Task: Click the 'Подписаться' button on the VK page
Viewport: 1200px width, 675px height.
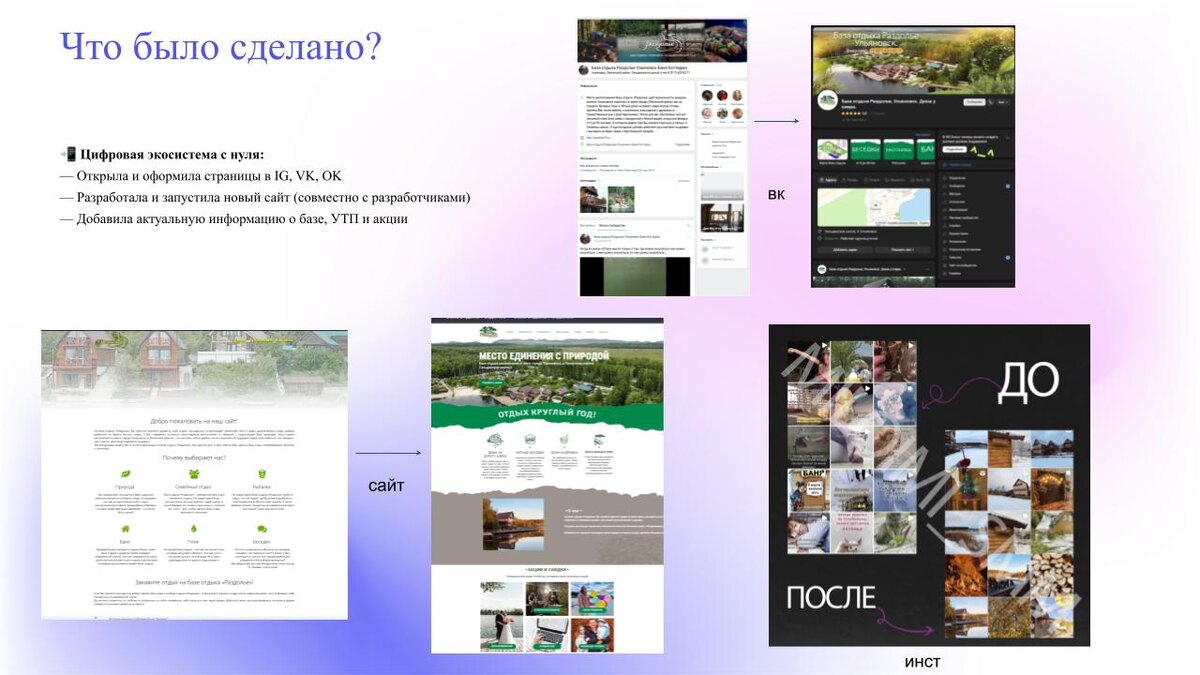Action: 973,102
